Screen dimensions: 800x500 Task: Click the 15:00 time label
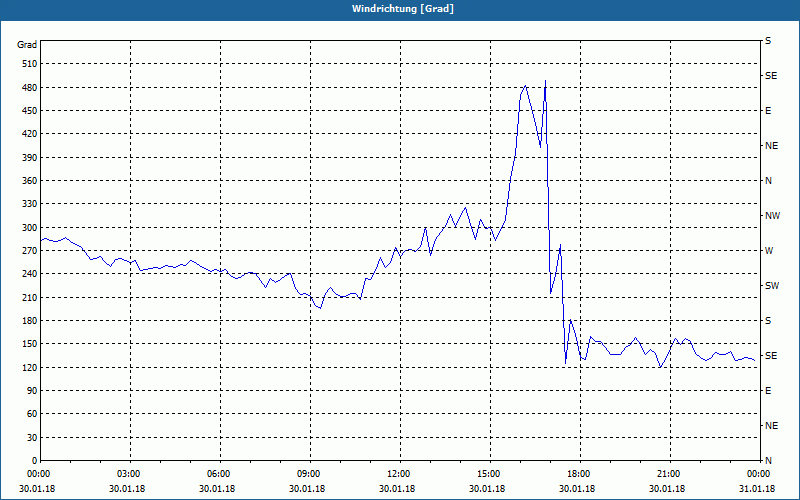pyautogui.click(x=490, y=473)
